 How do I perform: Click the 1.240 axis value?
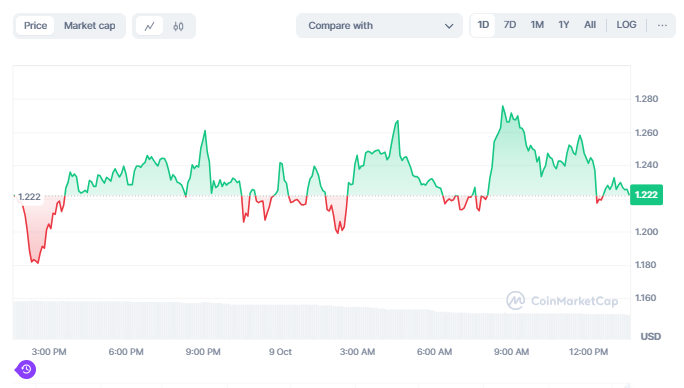[x=646, y=165]
